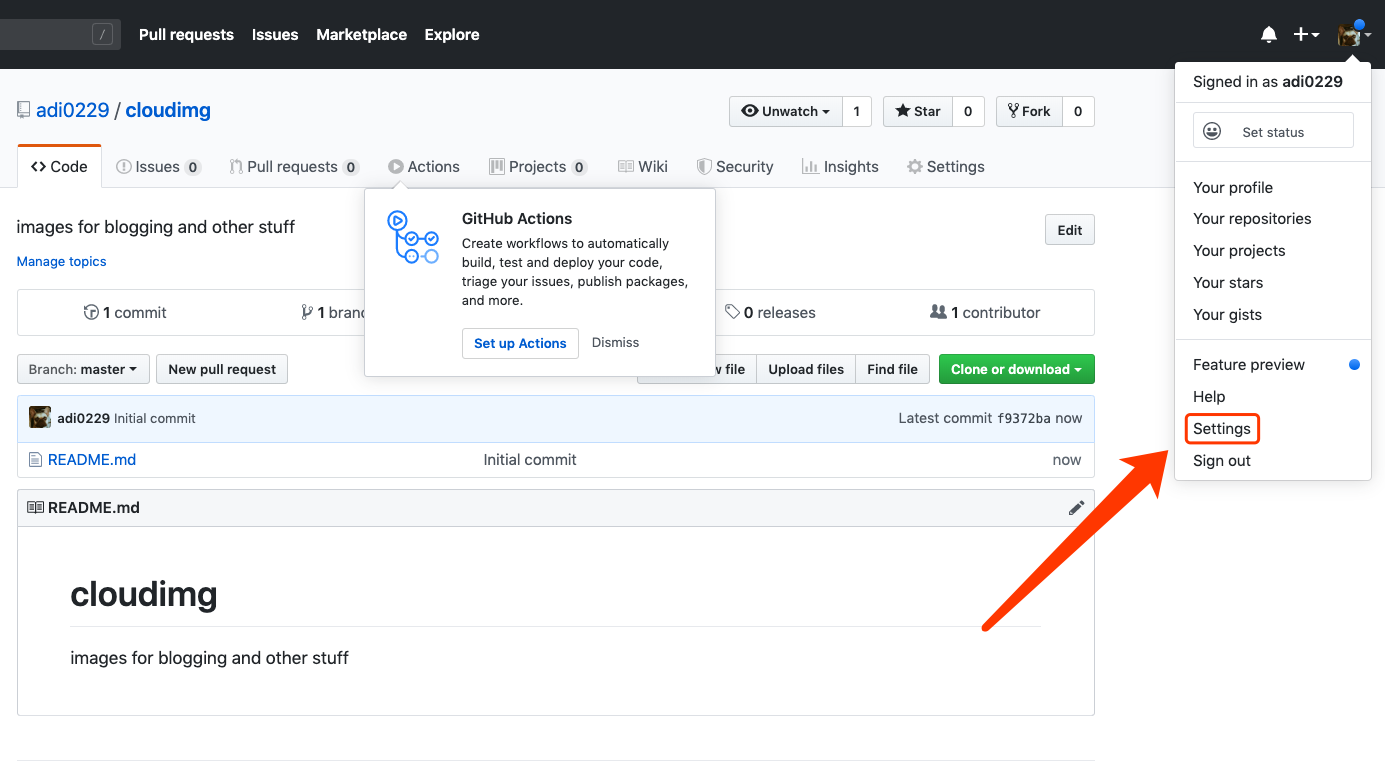The width and height of the screenshot is (1385, 782).
Task: Click the user avatar in the header
Action: (1350, 35)
